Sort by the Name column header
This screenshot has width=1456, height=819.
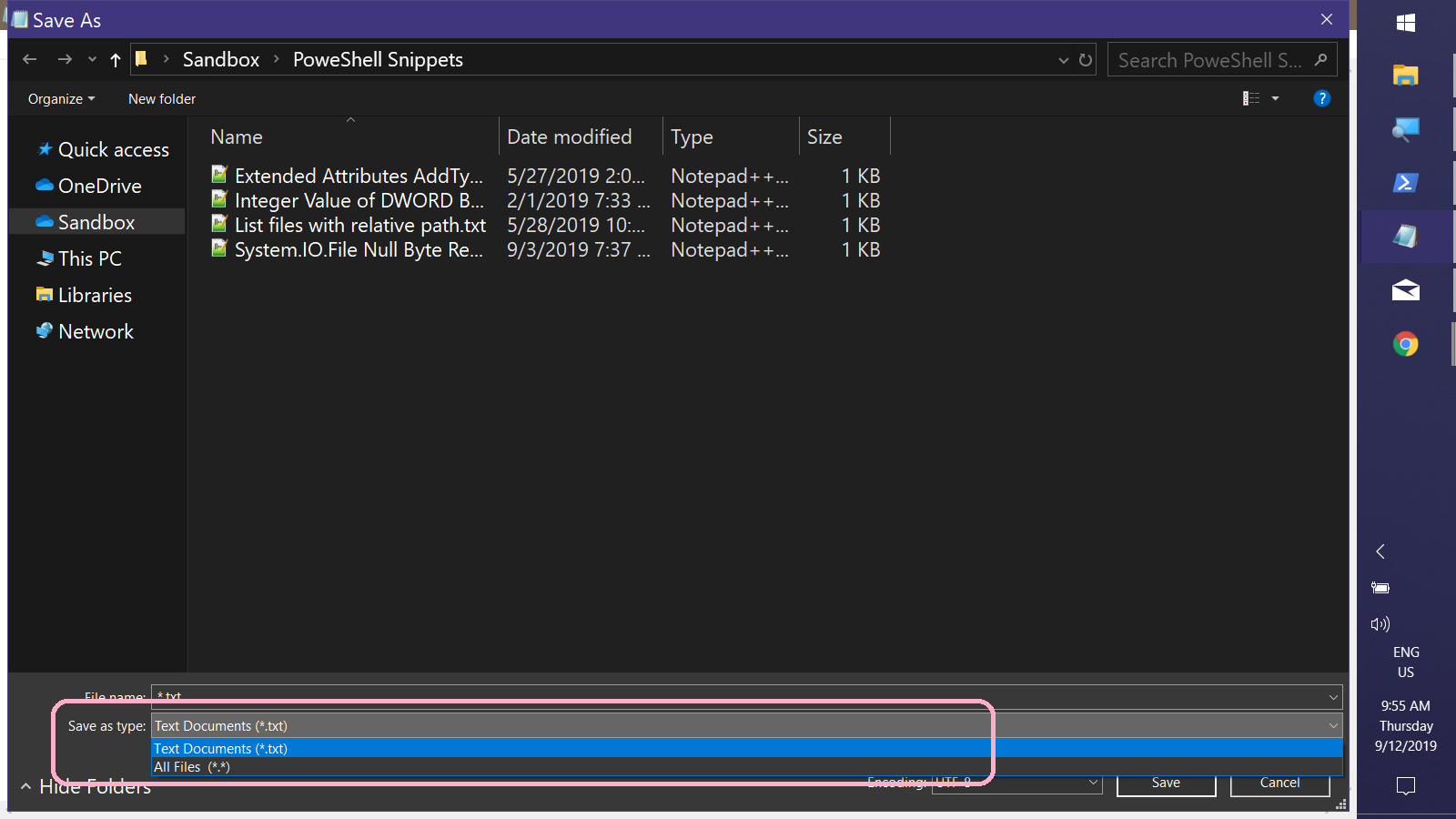pyautogui.click(x=237, y=136)
